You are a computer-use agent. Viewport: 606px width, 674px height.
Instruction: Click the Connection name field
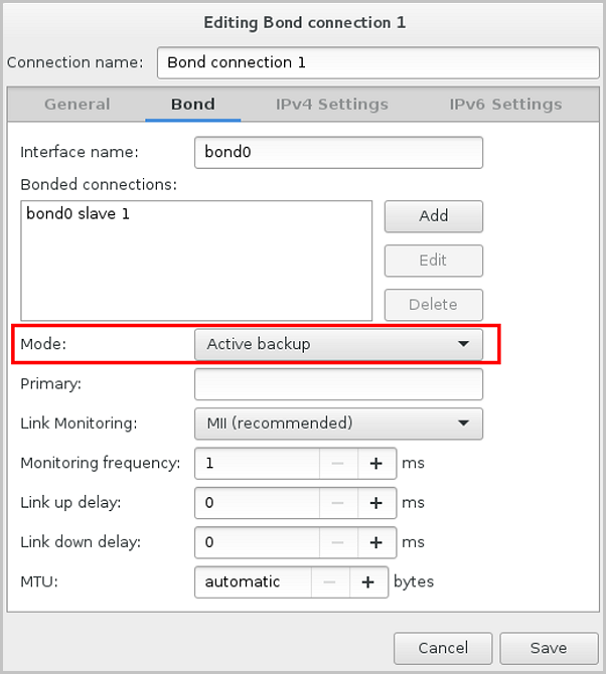(x=377, y=62)
